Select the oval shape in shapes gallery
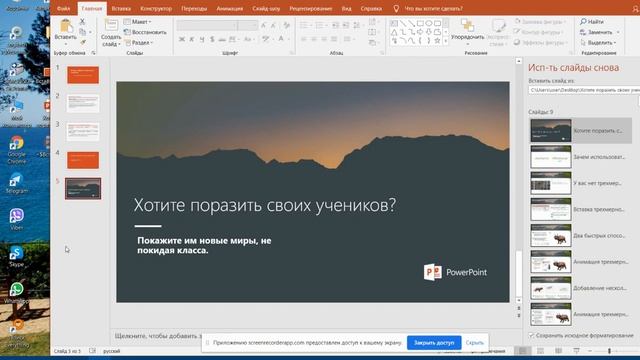This screenshot has width=640, height=360. (429, 23)
